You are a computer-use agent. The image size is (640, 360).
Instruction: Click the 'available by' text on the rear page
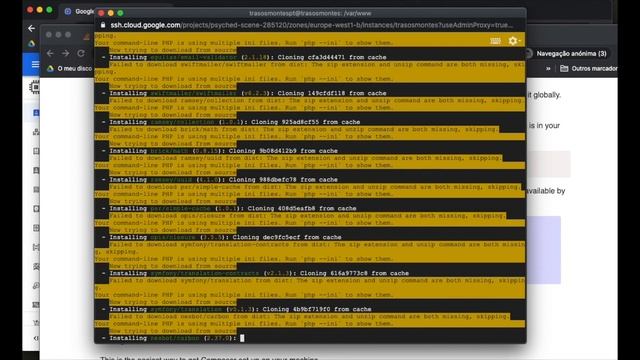[x=546, y=191]
